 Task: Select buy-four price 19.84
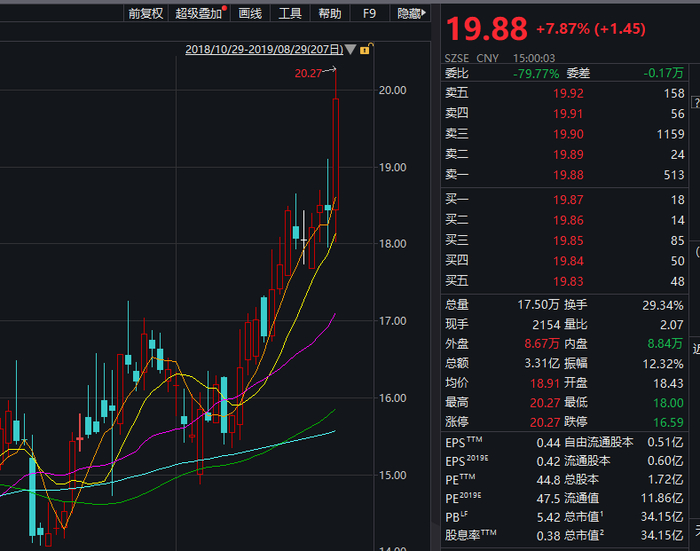(568, 261)
